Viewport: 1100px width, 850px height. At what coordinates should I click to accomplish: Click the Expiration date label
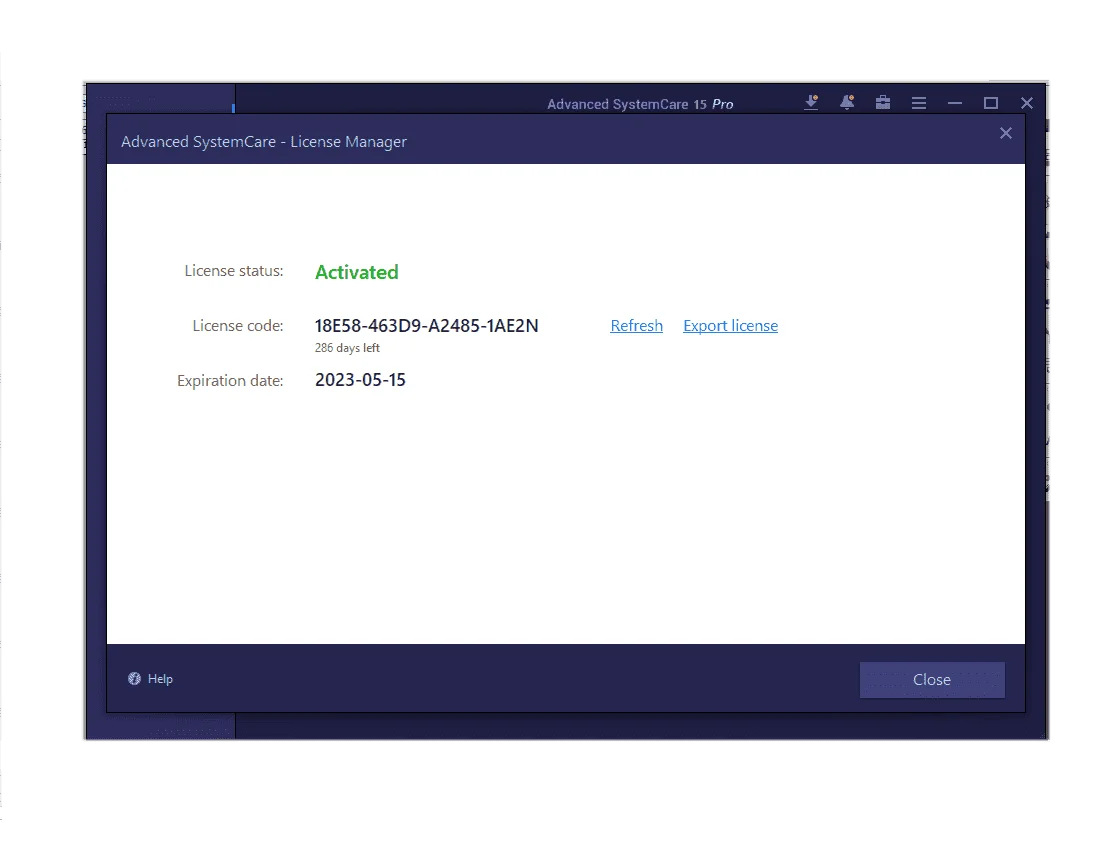[x=230, y=381]
